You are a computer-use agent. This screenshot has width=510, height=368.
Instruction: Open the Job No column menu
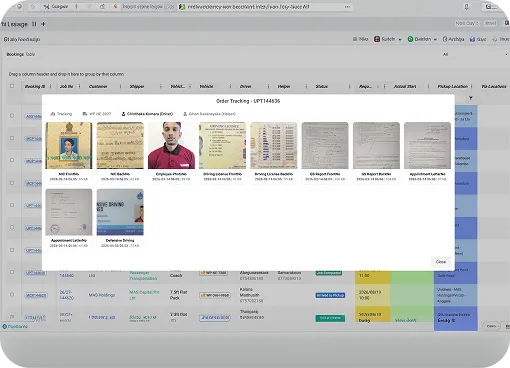tap(79, 86)
